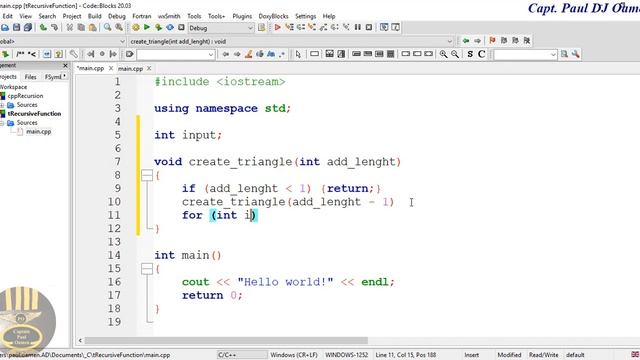Click the wrench options icon near search box

point(576,54)
